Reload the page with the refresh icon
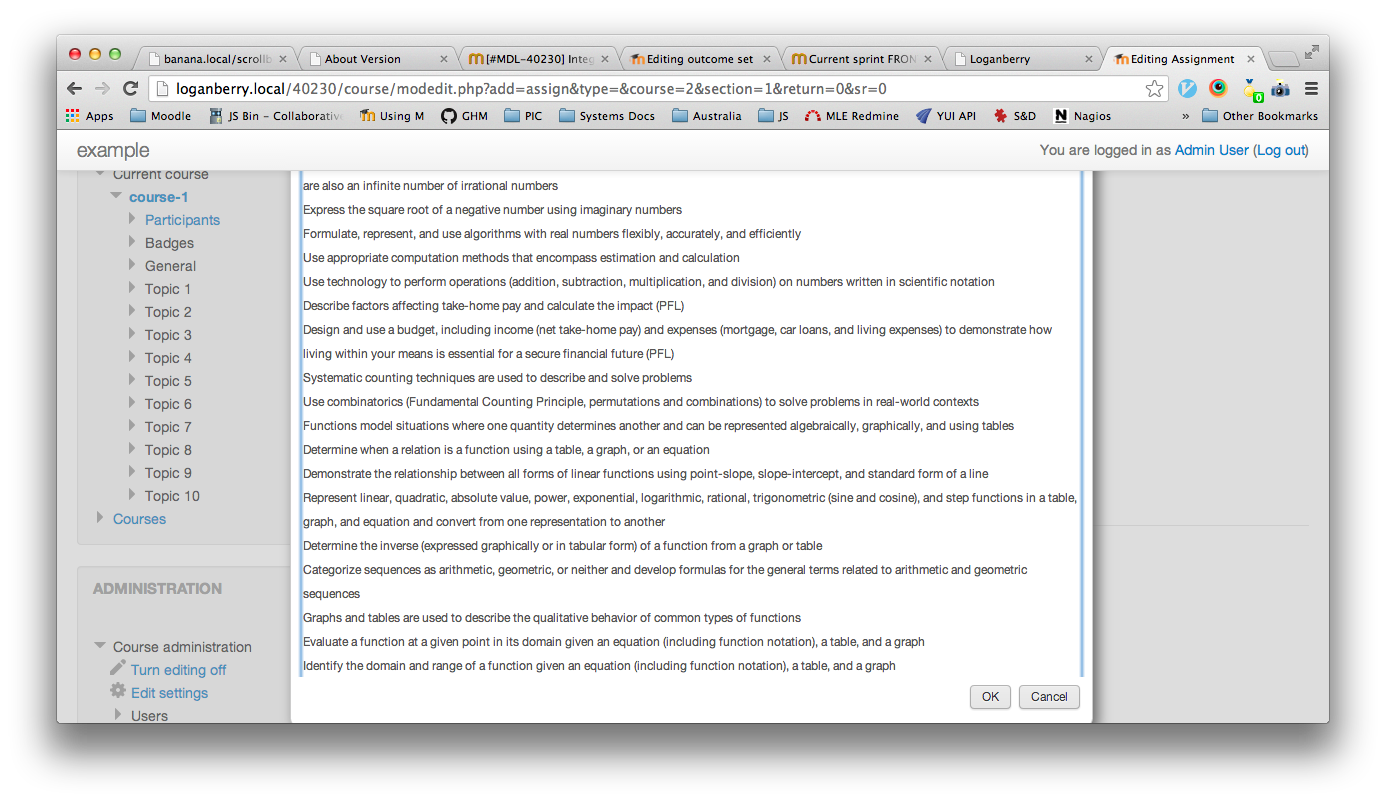This screenshot has width=1386, height=802. [130, 88]
